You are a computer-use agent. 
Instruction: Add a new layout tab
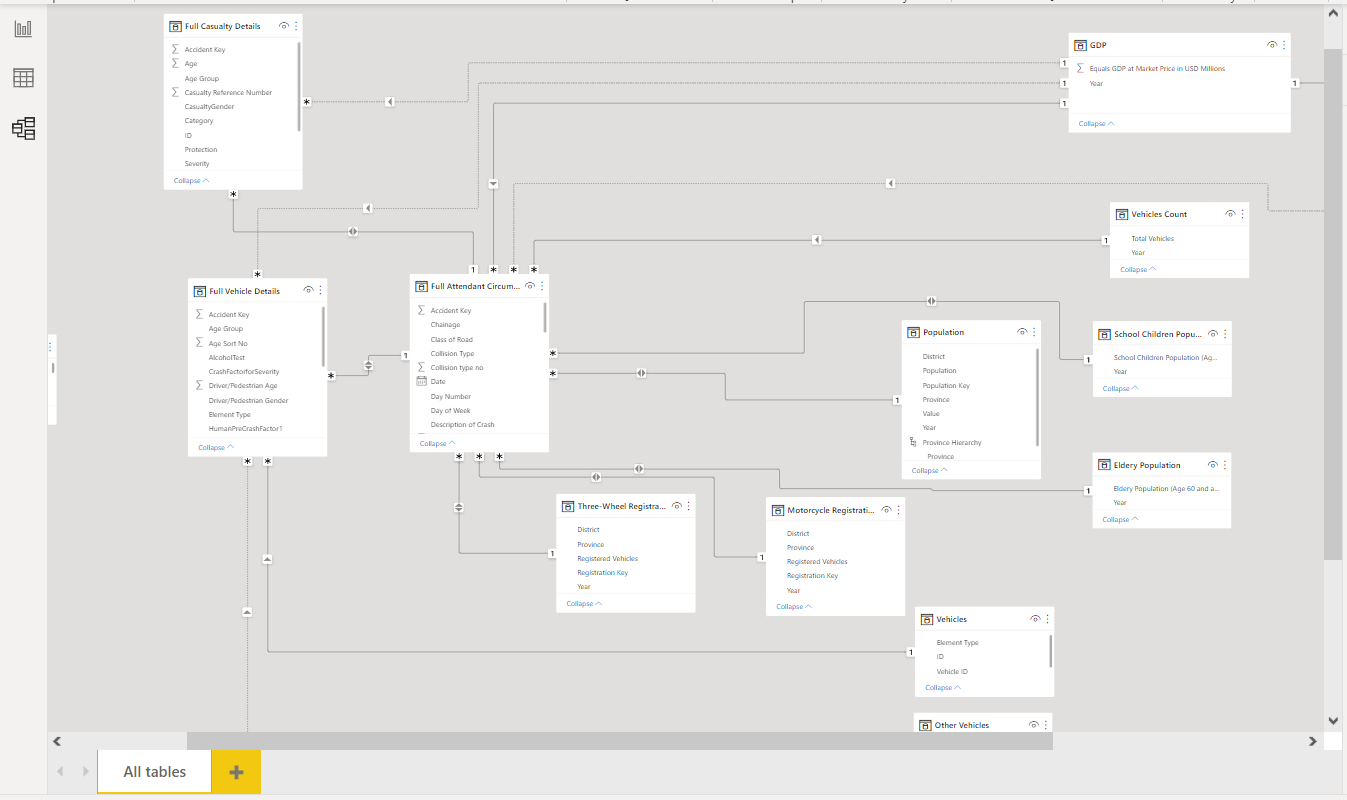237,772
